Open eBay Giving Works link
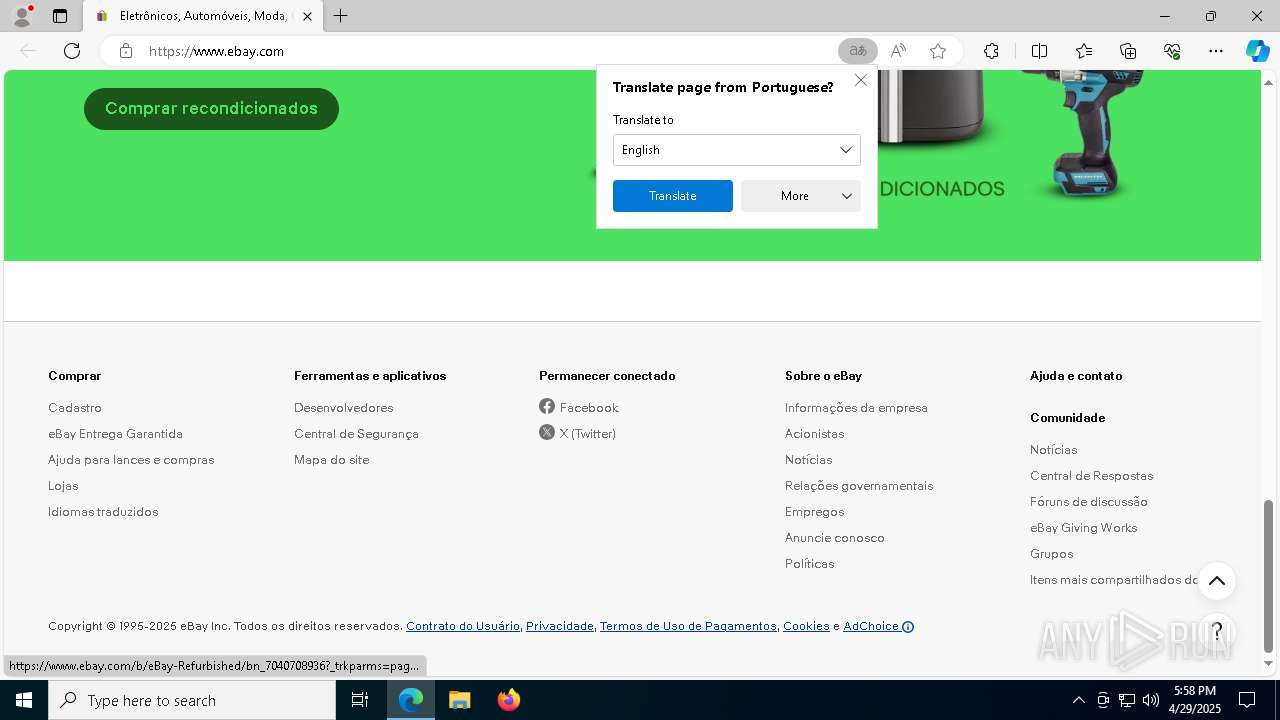The width and height of the screenshot is (1280, 720). click(x=1083, y=527)
